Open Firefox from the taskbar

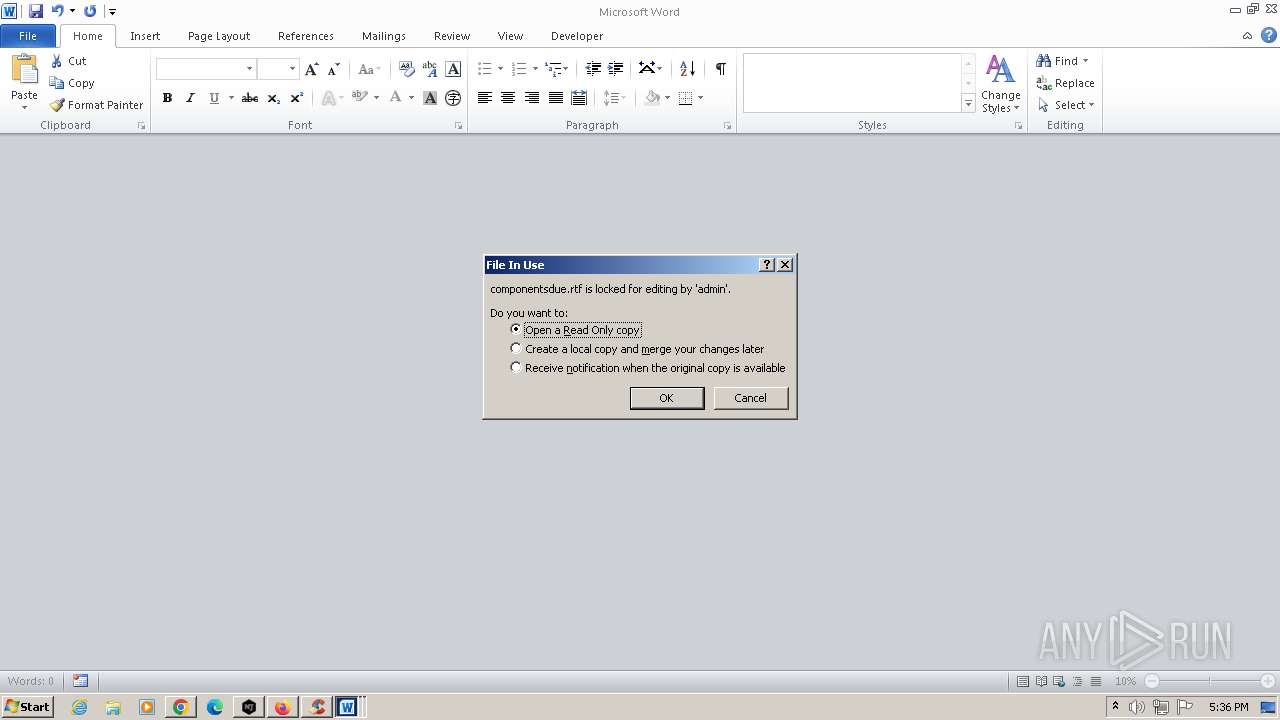(x=283, y=707)
